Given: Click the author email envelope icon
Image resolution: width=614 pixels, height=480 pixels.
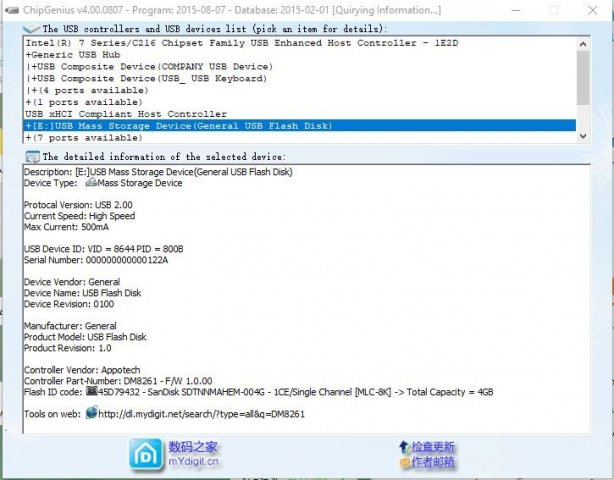Looking at the screenshot, I should [x=403, y=462].
